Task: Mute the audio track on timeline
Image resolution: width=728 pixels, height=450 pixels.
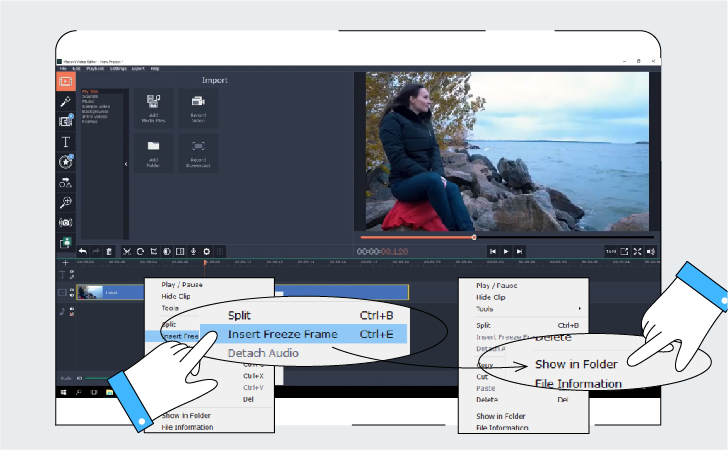Action: 72,314
